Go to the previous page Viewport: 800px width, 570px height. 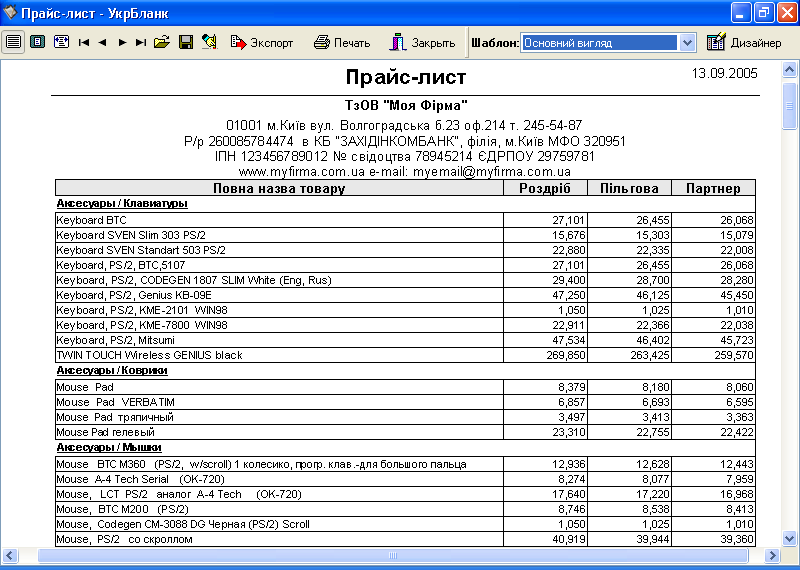tap(103, 42)
